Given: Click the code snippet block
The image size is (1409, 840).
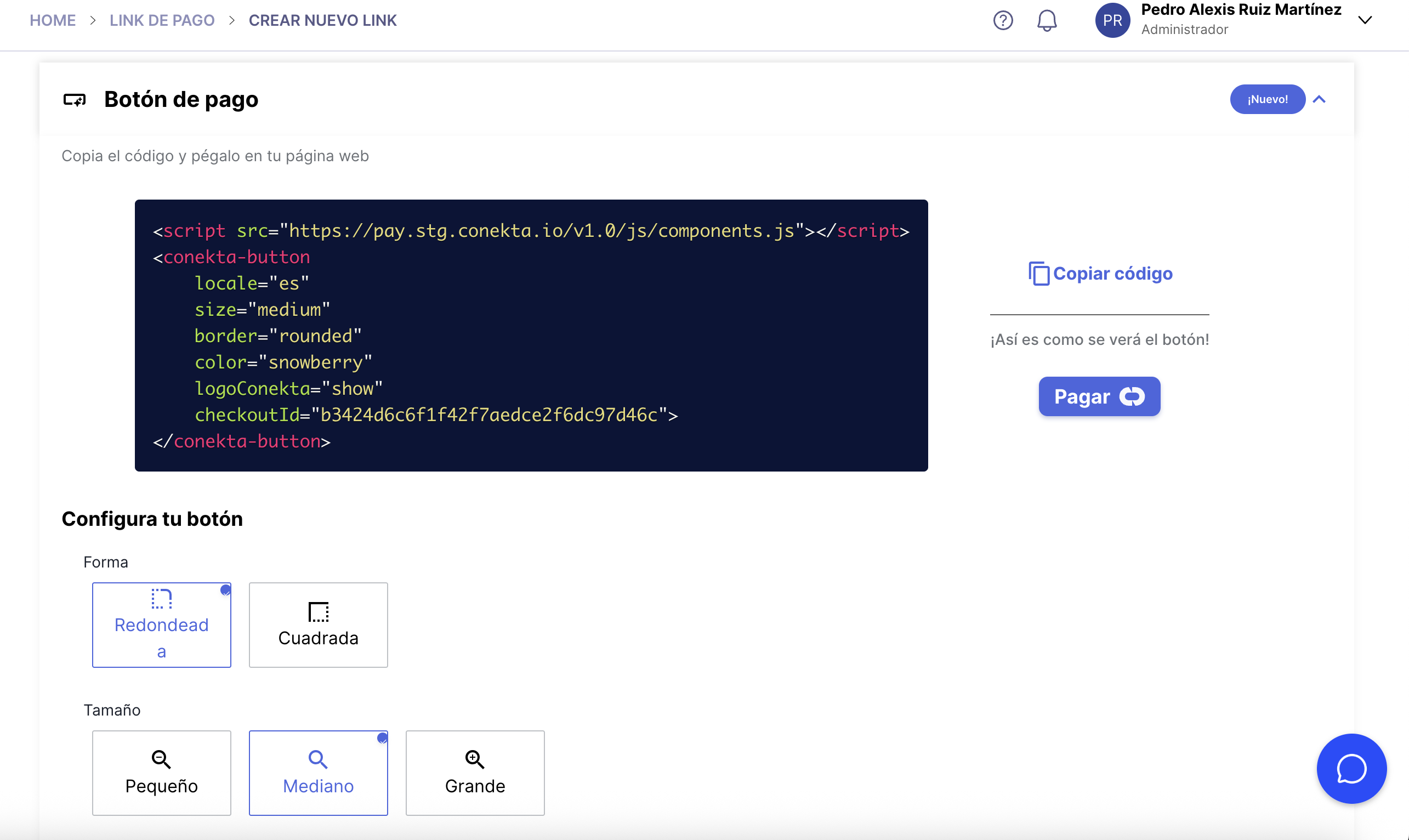Looking at the screenshot, I should click(x=531, y=335).
